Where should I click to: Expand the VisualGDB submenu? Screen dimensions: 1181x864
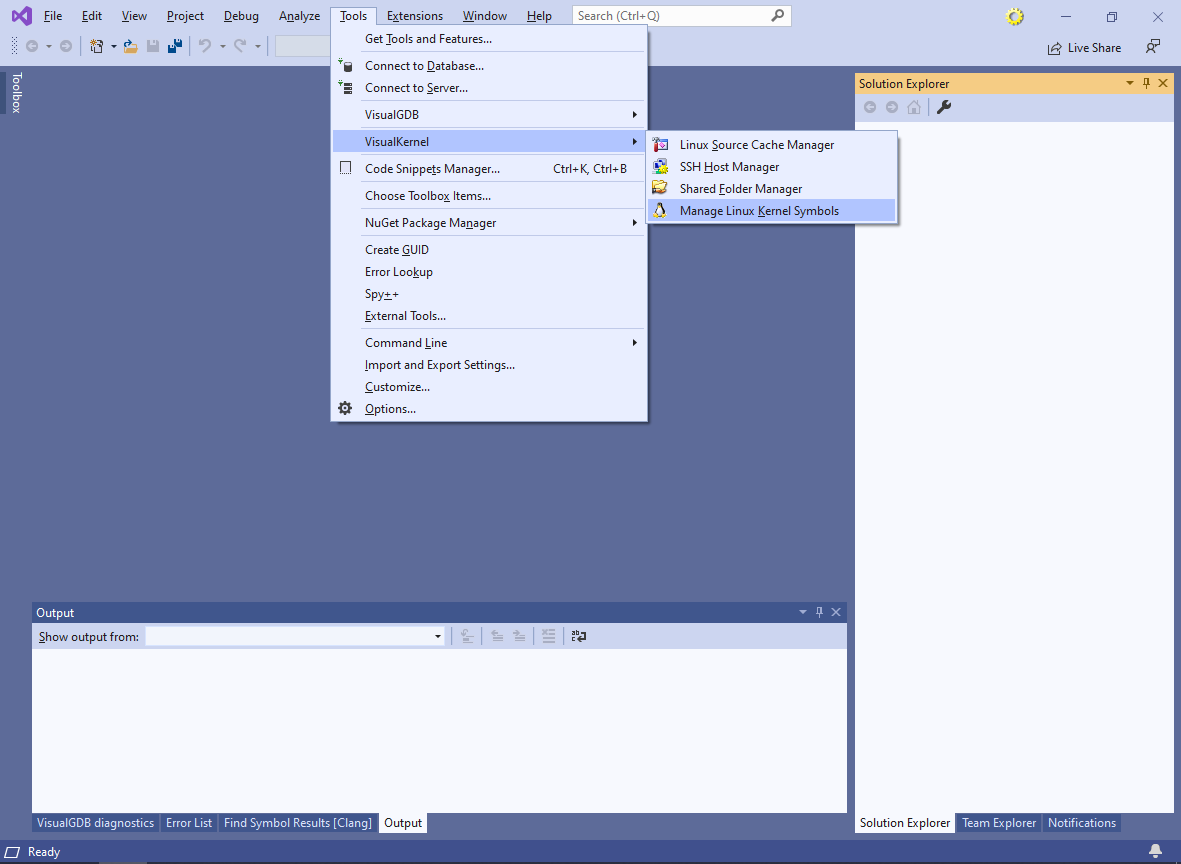[x=489, y=114]
